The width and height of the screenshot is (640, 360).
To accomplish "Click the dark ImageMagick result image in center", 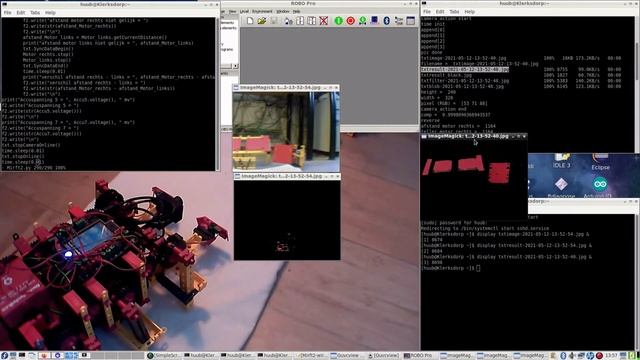I will [287, 220].
